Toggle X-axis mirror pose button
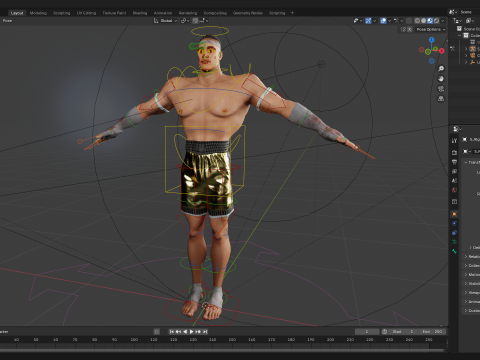 tap(410, 29)
